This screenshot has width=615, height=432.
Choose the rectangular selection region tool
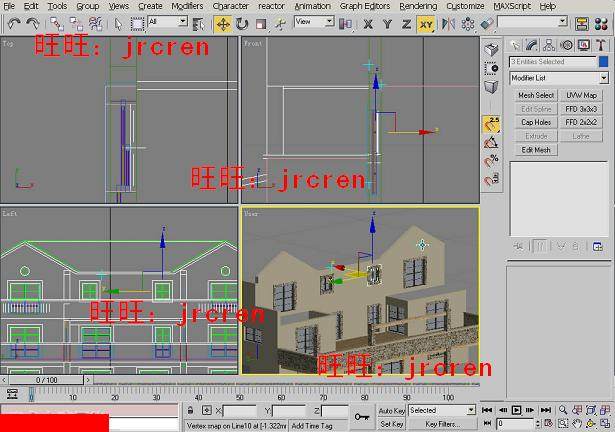click(137, 24)
